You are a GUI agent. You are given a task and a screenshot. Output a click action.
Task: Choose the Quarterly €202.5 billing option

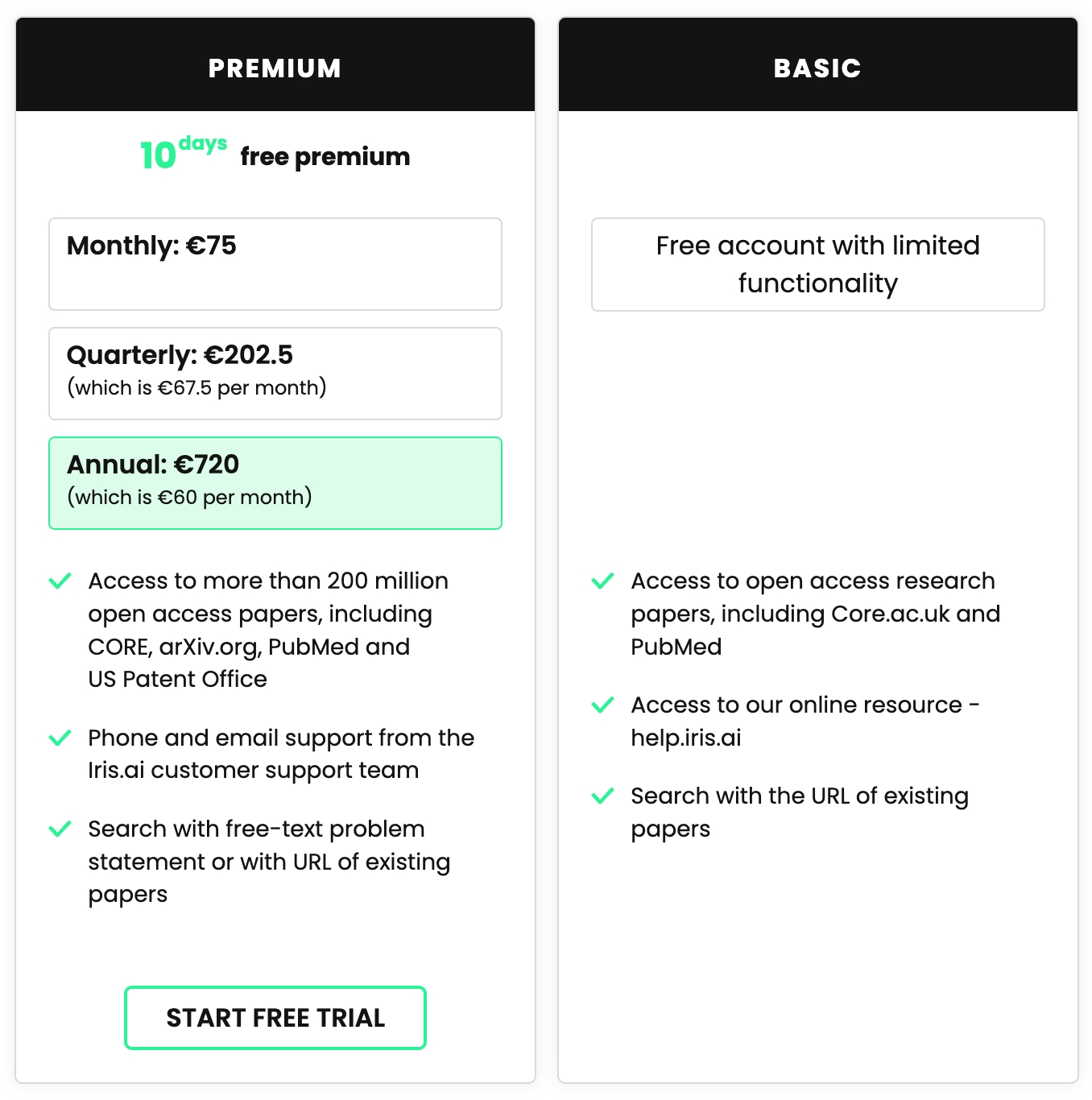tap(275, 373)
